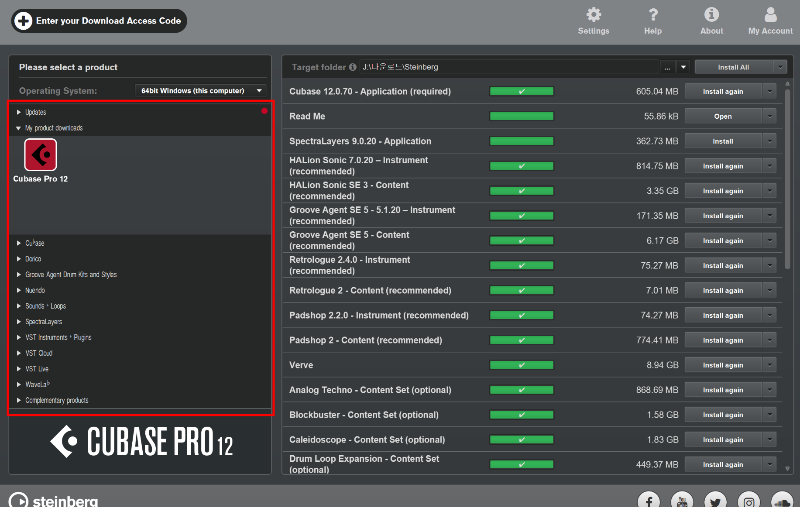Open Steinberg Twitter page icon
The height and width of the screenshot is (507, 800).
tap(715, 502)
